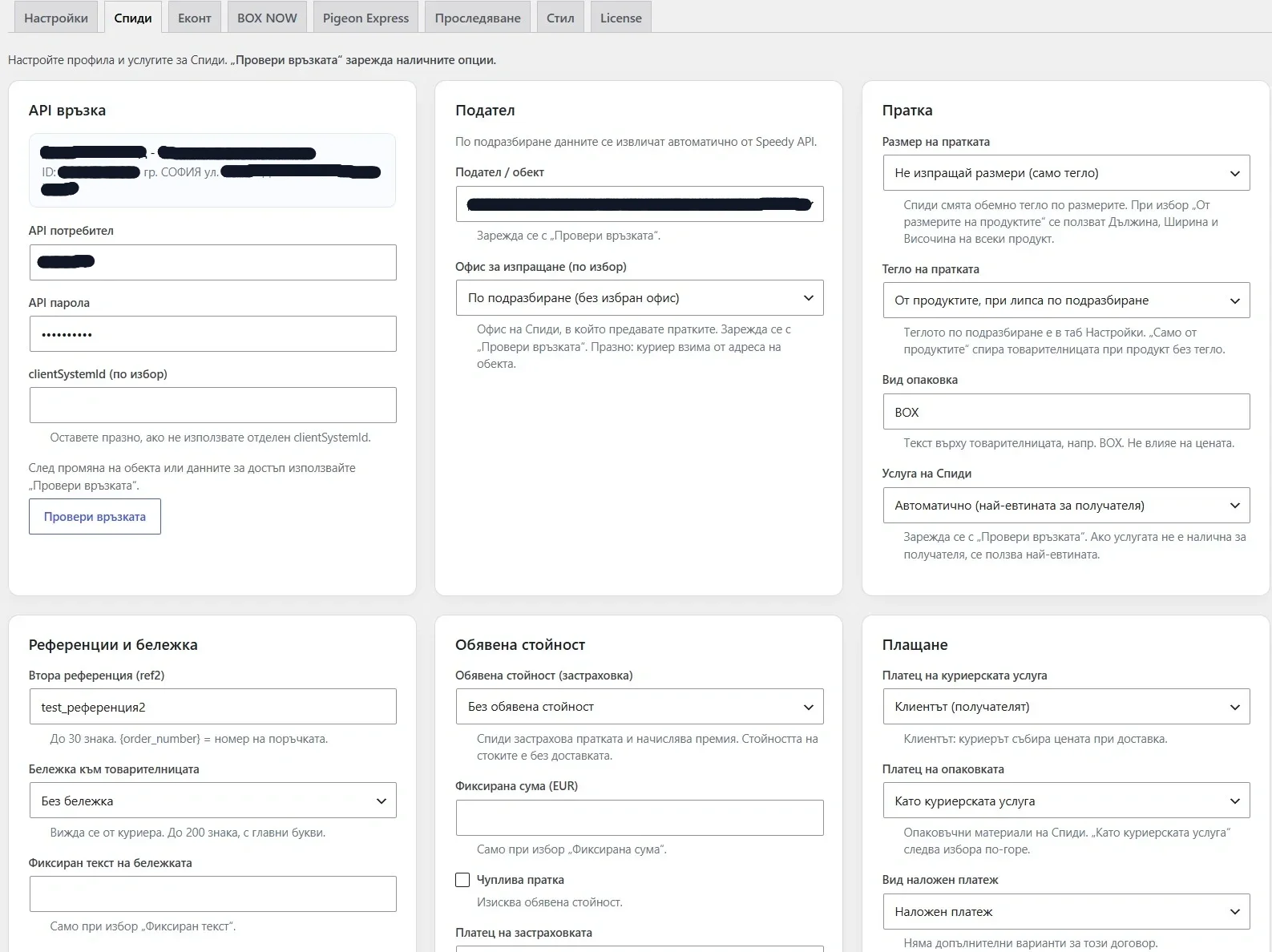
Task: Select the active Спиди tab
Action: coord(133,18)
